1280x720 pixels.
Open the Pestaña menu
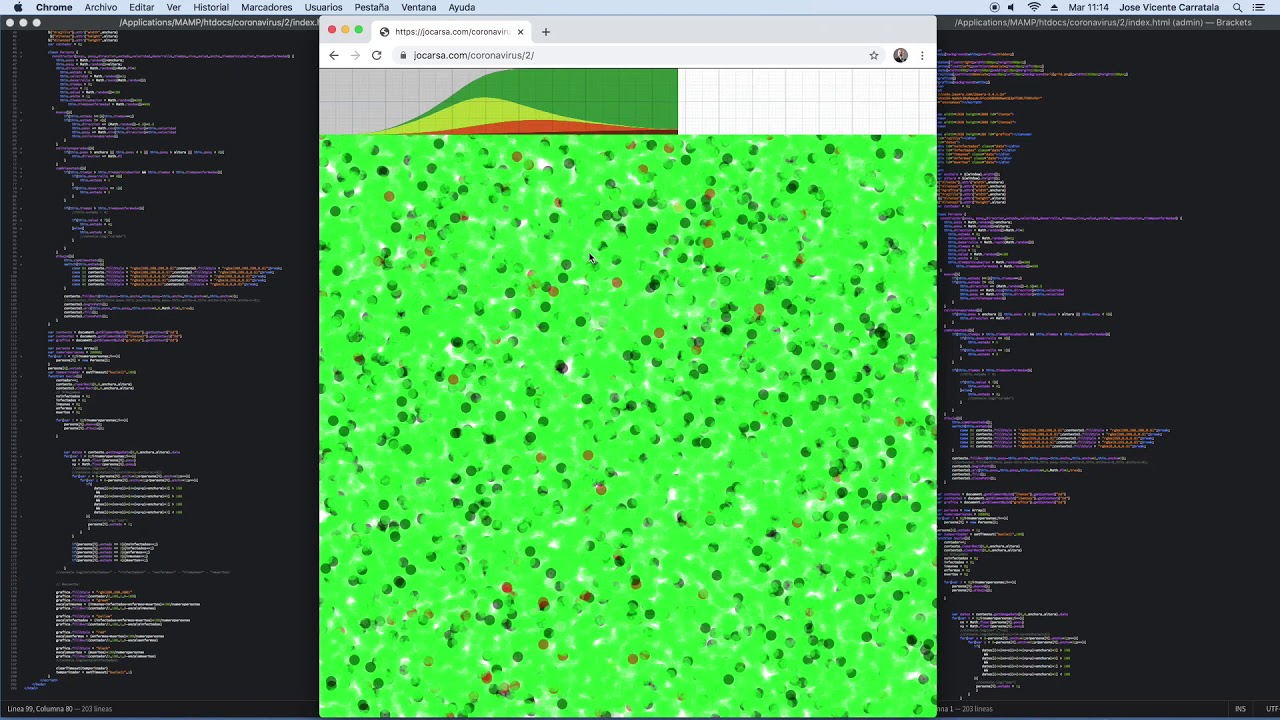[371, 7]
